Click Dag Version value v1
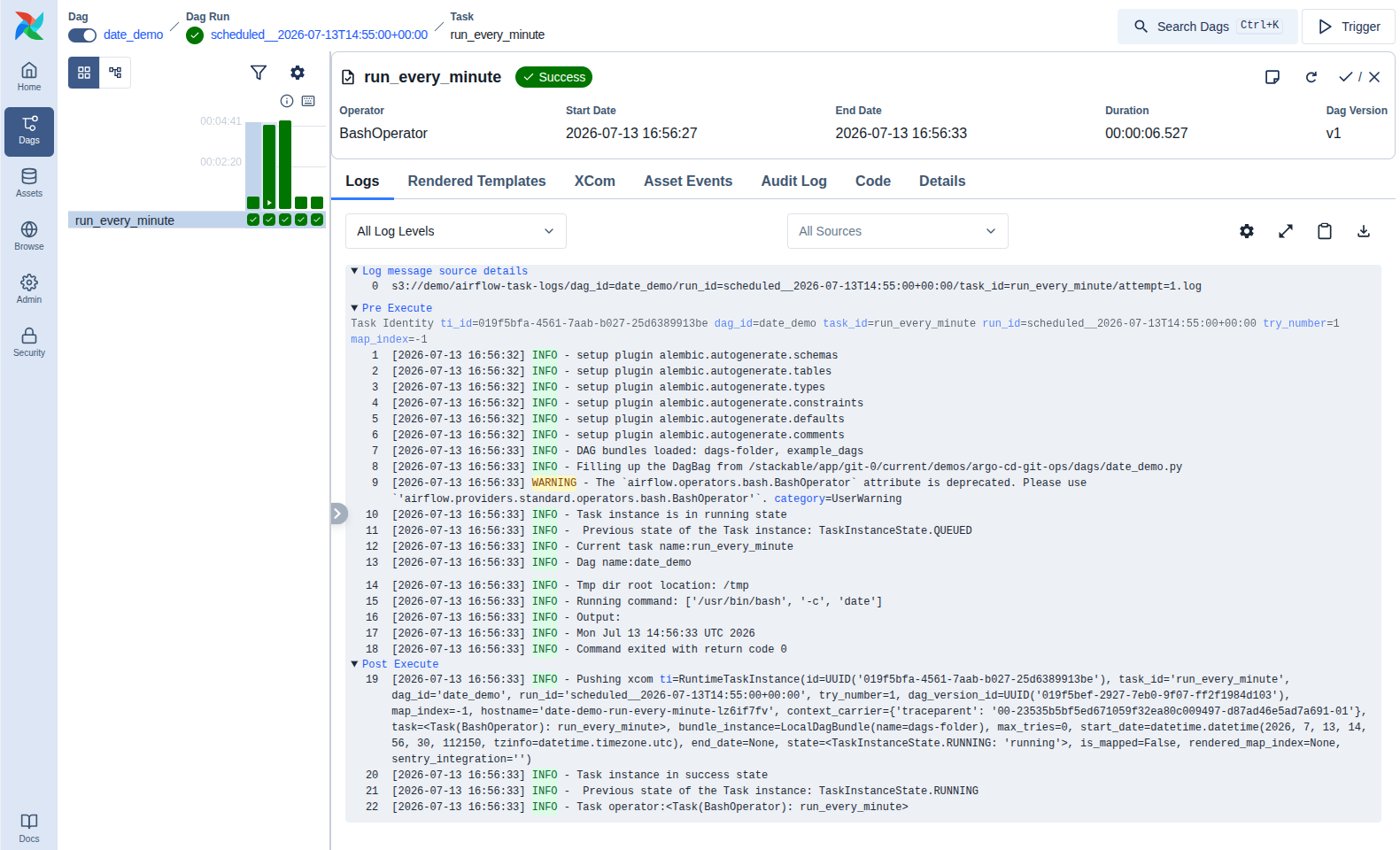 [x=1333, y=133]
